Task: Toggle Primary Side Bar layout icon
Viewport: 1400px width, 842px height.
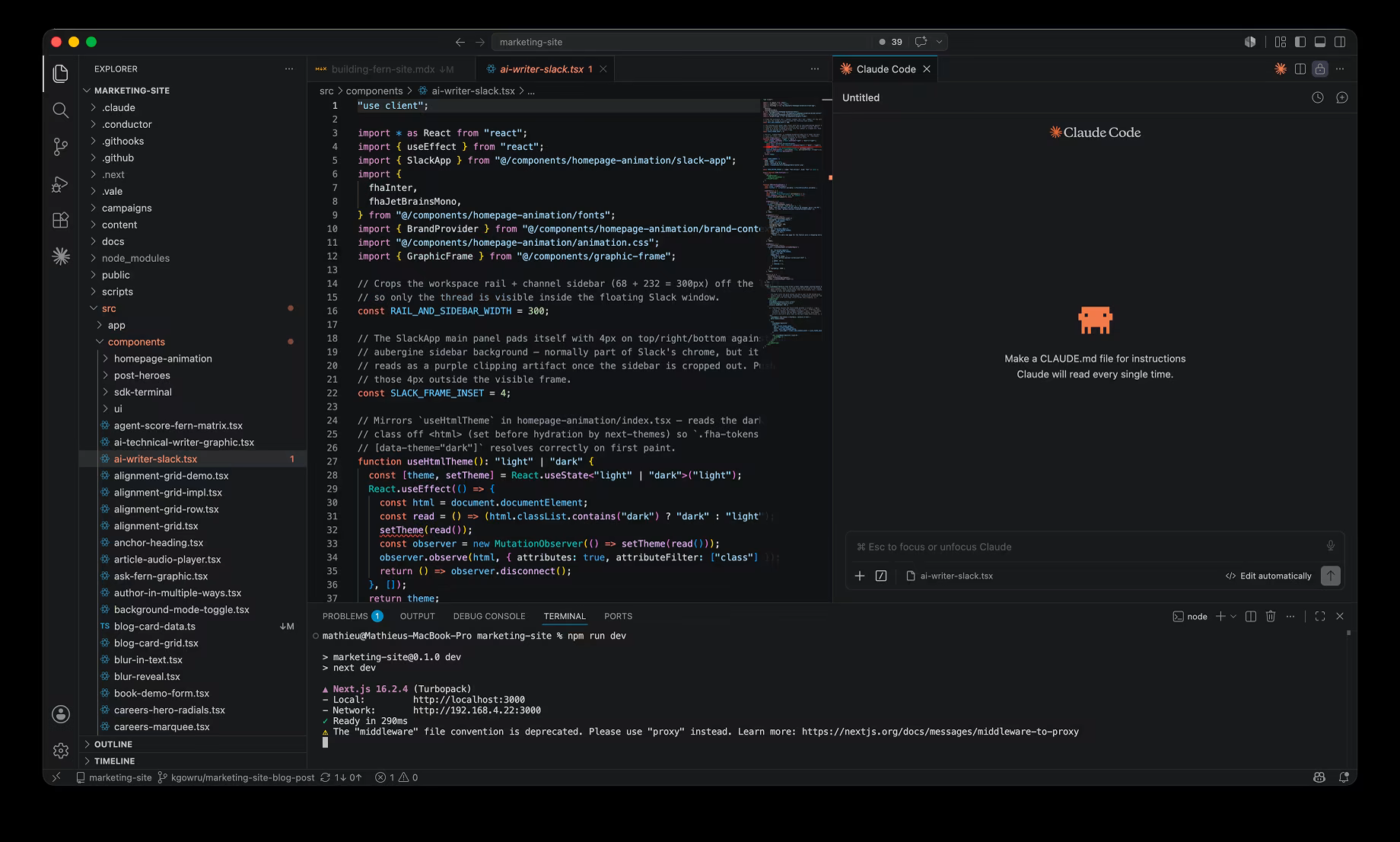Action: pyautogui.click(x=1300, y=42)
